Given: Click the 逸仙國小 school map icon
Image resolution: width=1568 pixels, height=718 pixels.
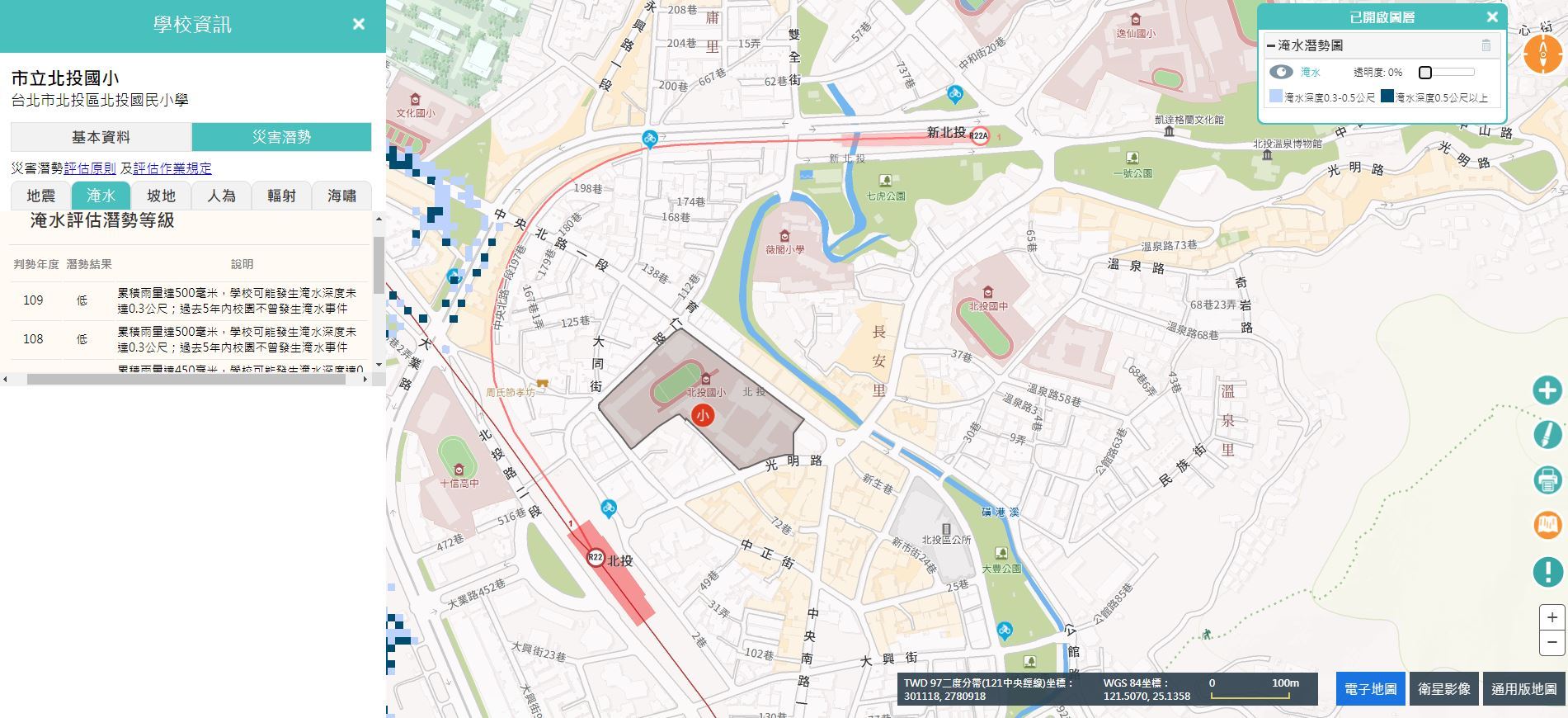Looking at the screenshot, I should [1135, 20].
